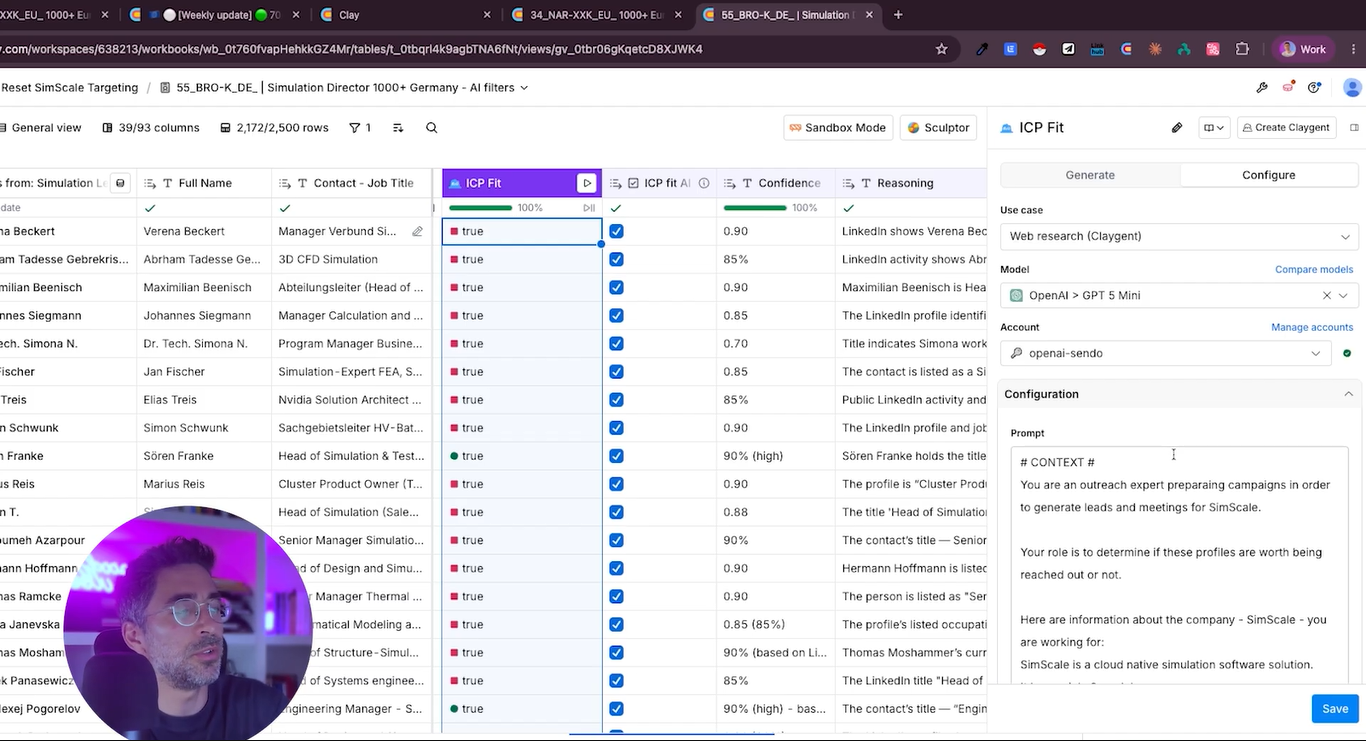
Task: Run the ICP Fit column play icon
Action: tap(587, 183)
